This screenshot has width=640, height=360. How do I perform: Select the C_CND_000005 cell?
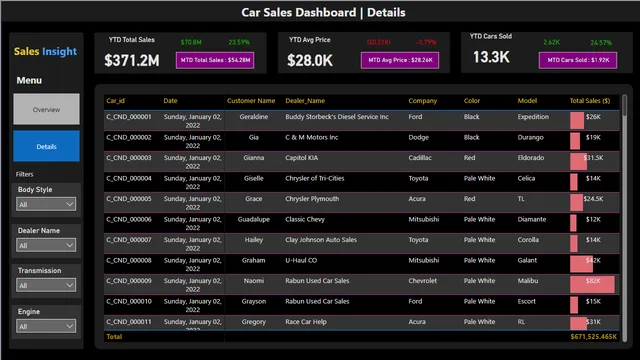[x=129, y=199]
